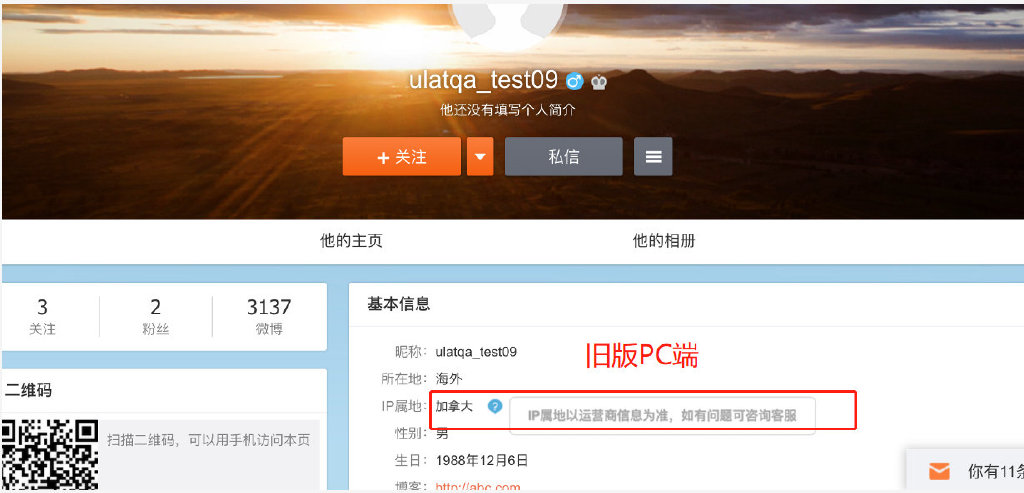
Task: Open the hamburger more-options menu
Action: (653, 157)
